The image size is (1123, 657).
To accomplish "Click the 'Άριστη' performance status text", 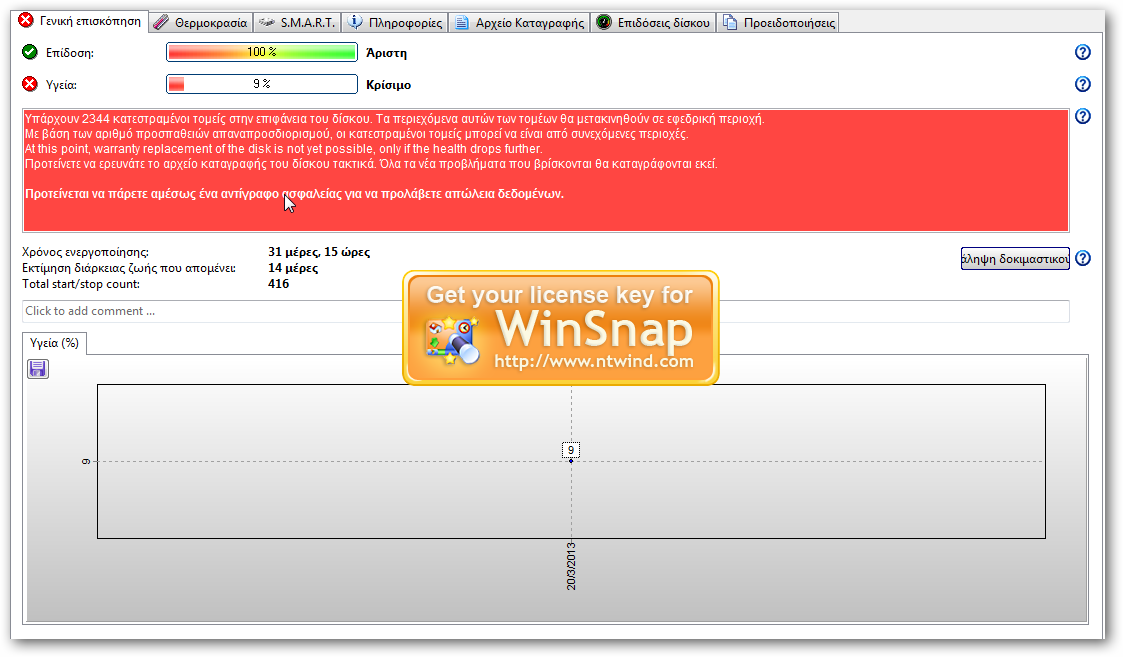I will pyautogui.click(x=386, y=53).
